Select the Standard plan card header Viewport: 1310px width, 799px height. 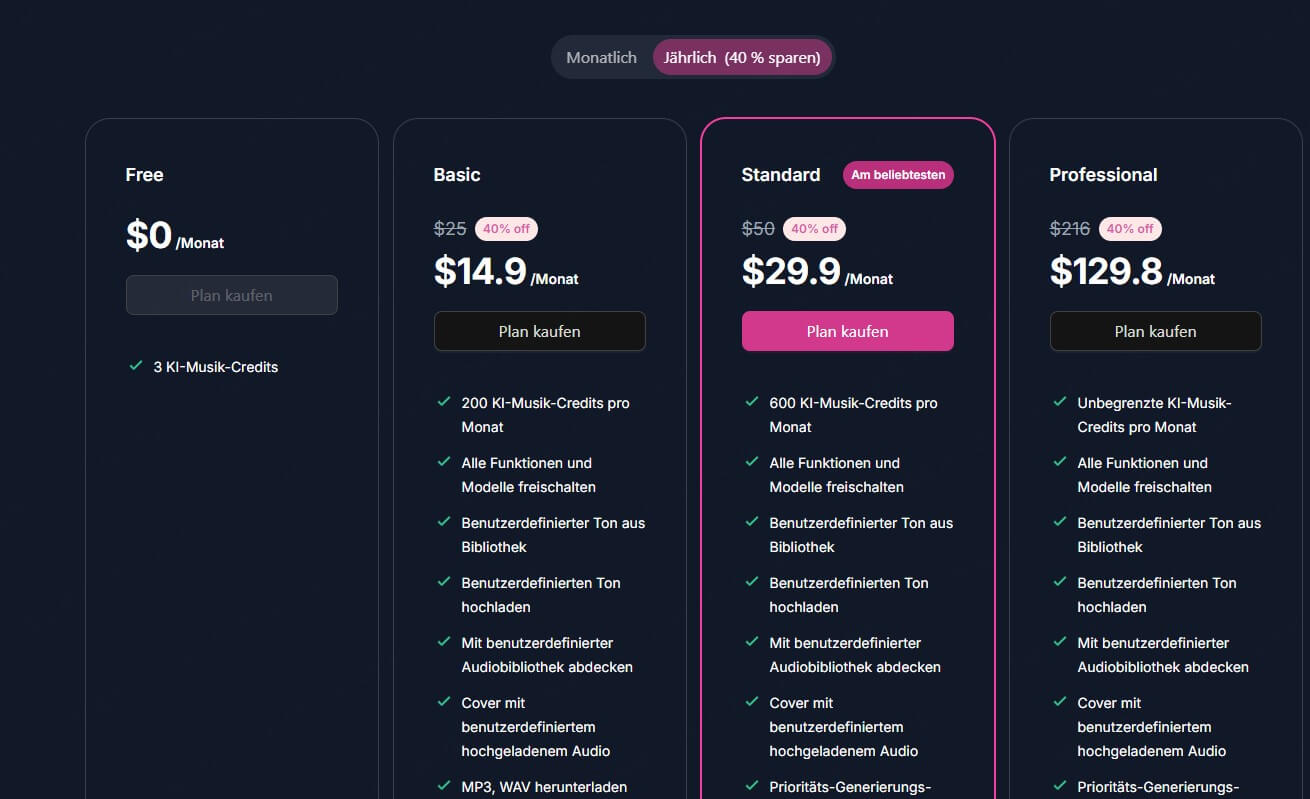781,174
